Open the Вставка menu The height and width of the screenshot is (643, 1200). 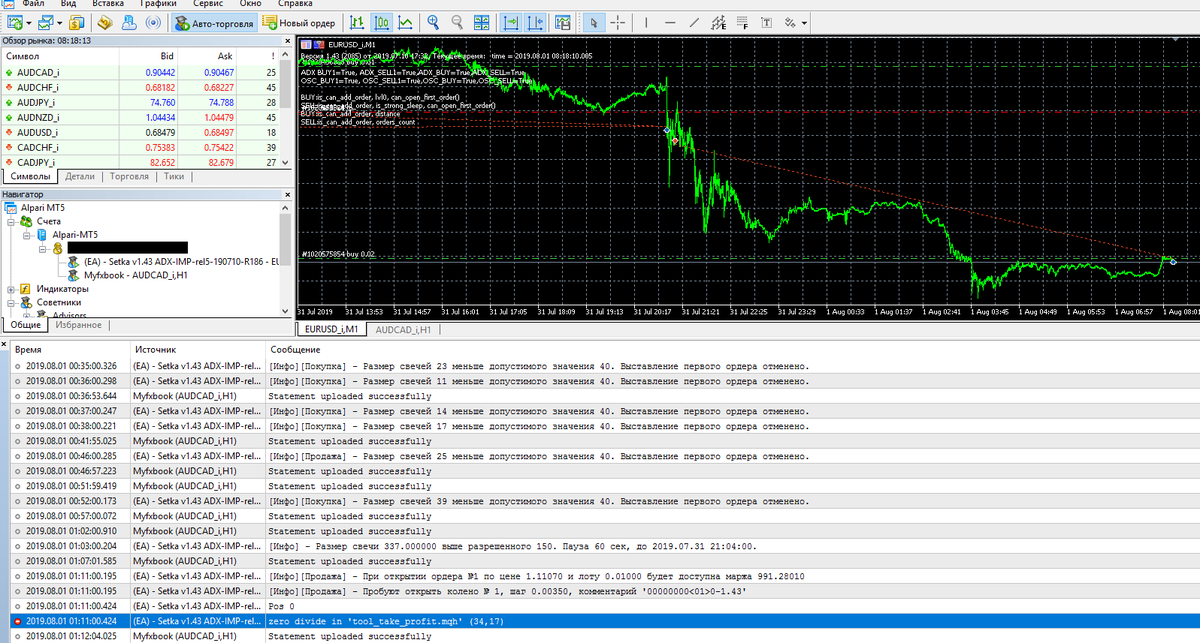click(108, 4)
